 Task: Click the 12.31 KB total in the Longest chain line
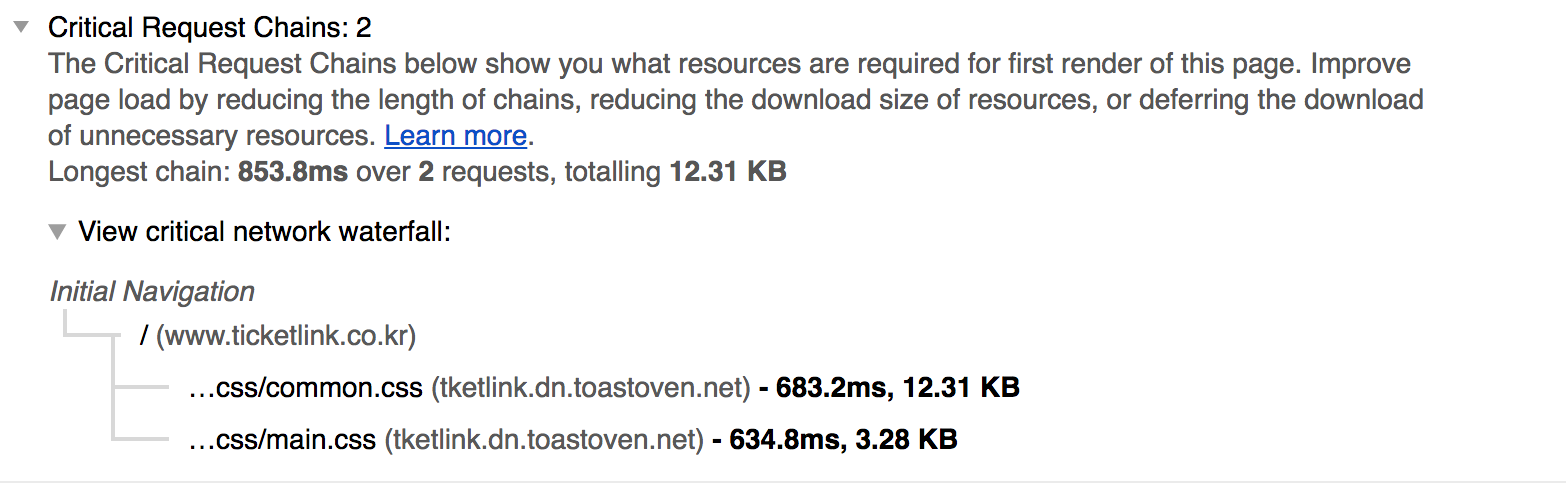click(x=728, y=172)
